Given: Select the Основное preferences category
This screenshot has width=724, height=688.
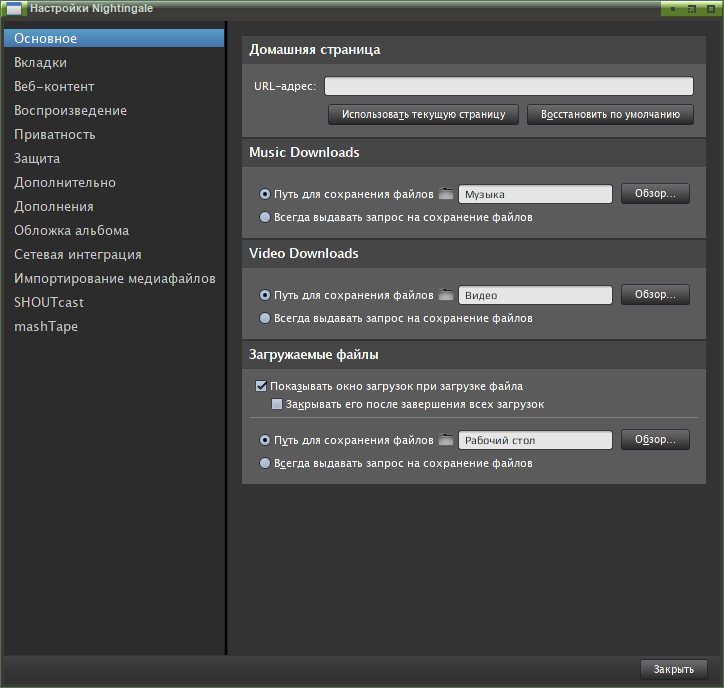Looking at the screenshot, I should coord(114,38).
